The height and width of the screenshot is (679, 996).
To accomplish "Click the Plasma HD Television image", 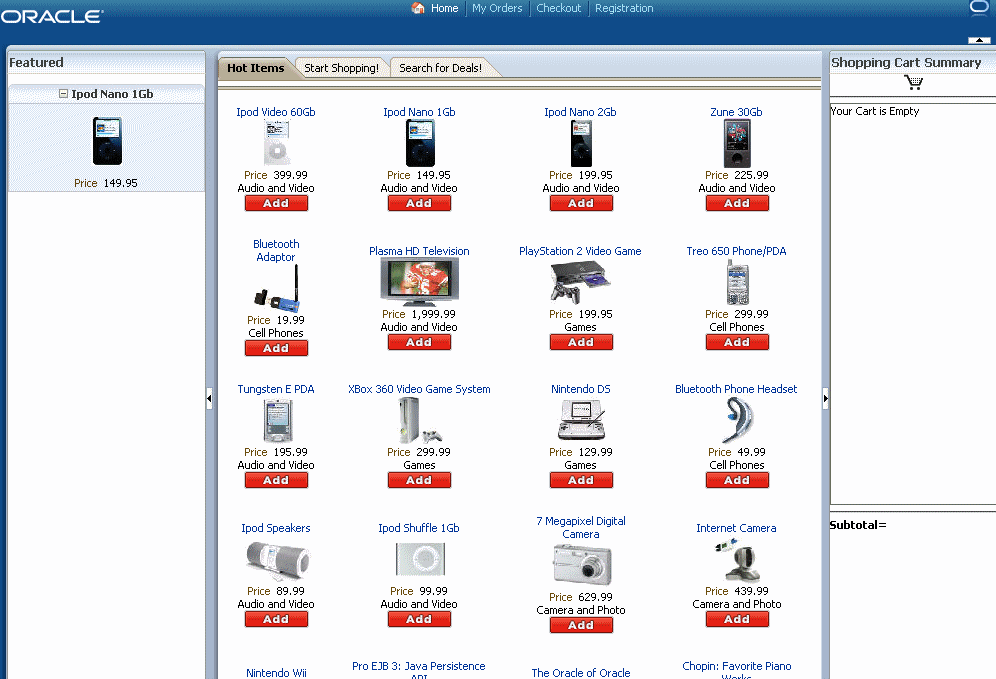I will point(419,283).
